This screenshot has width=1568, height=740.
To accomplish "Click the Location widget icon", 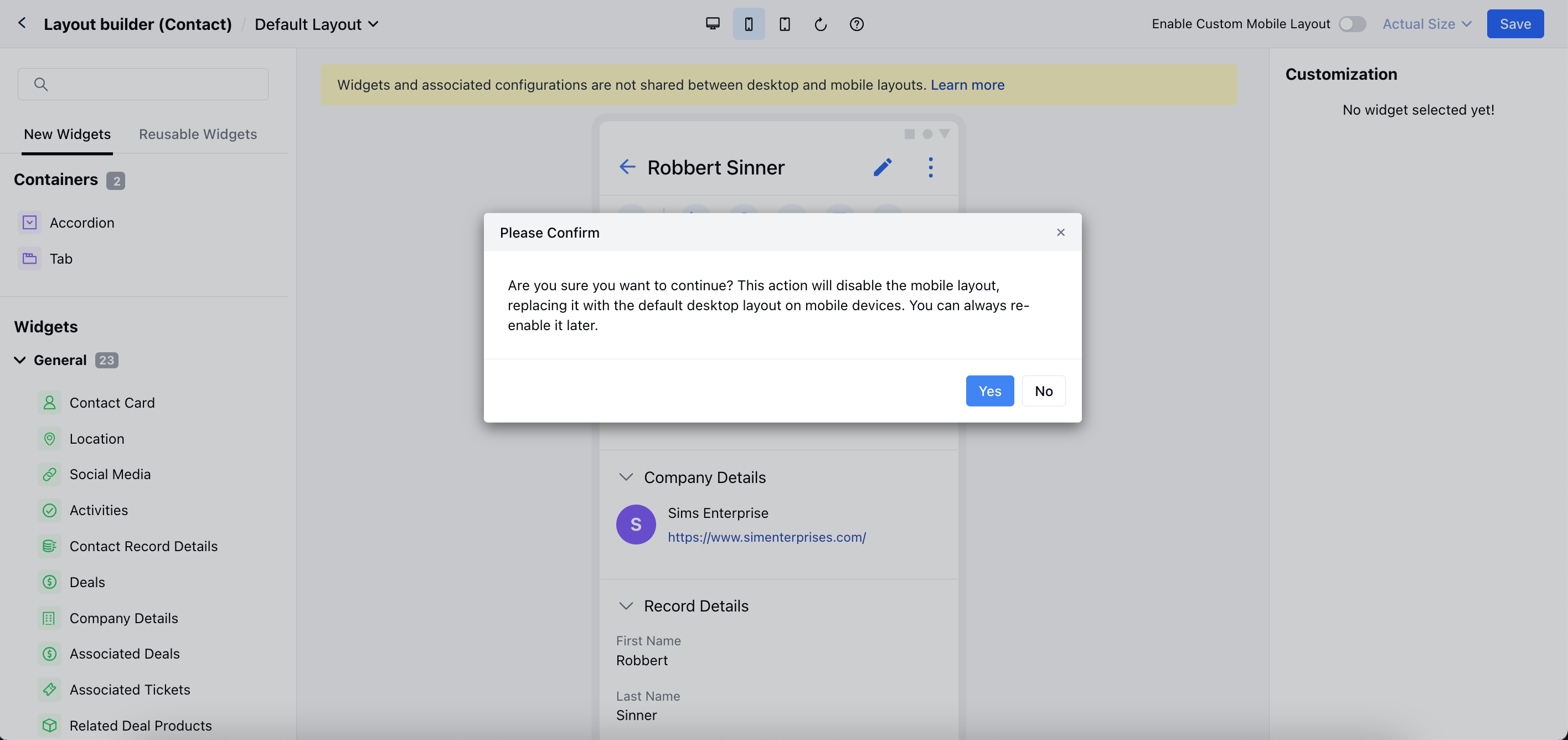I will pos(49,439).
